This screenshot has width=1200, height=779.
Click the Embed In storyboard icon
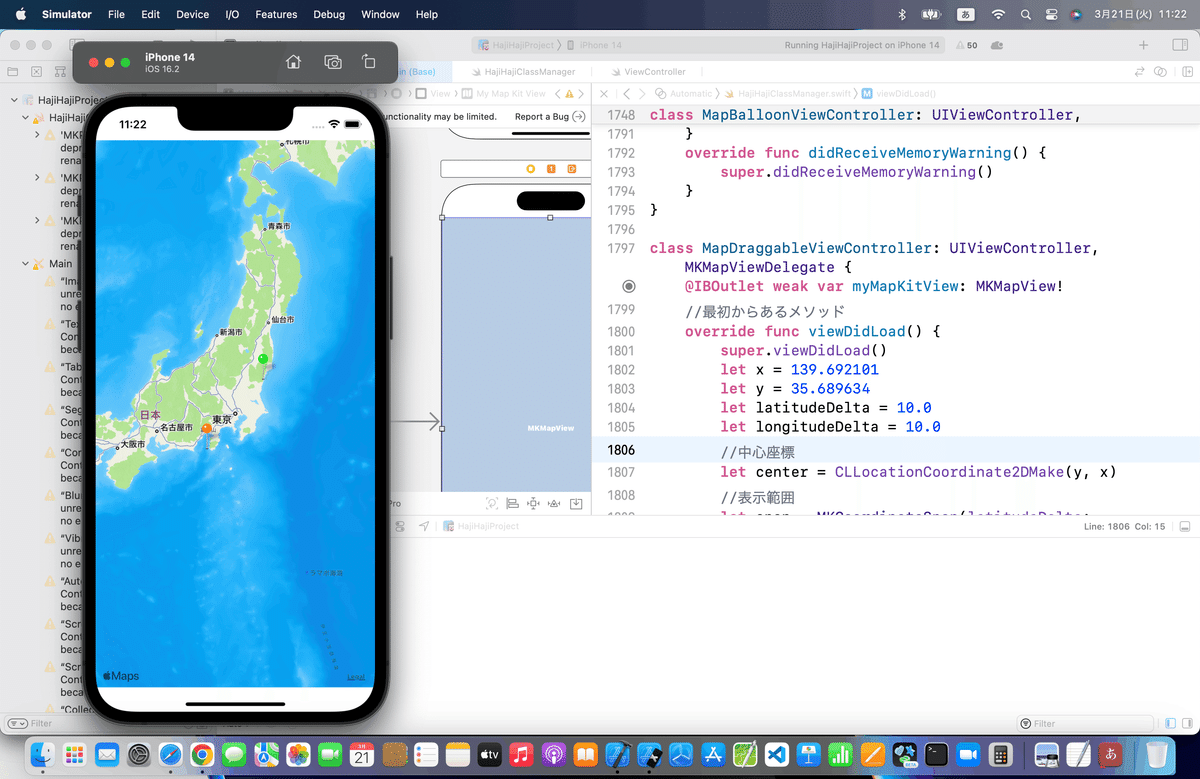click(576, 504)
